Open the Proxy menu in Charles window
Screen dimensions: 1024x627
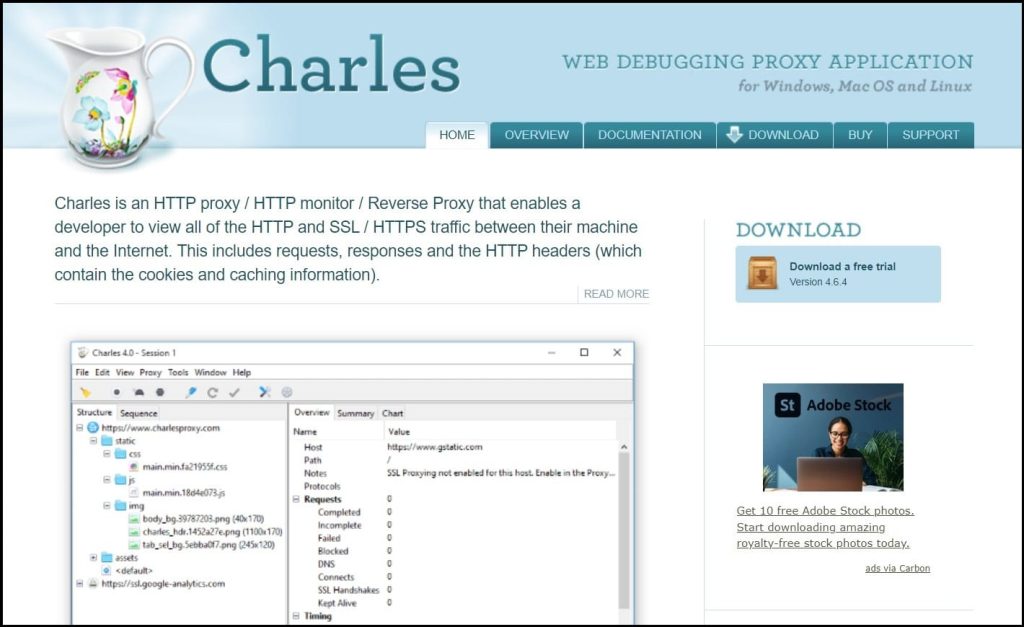[x=150, y=372]
